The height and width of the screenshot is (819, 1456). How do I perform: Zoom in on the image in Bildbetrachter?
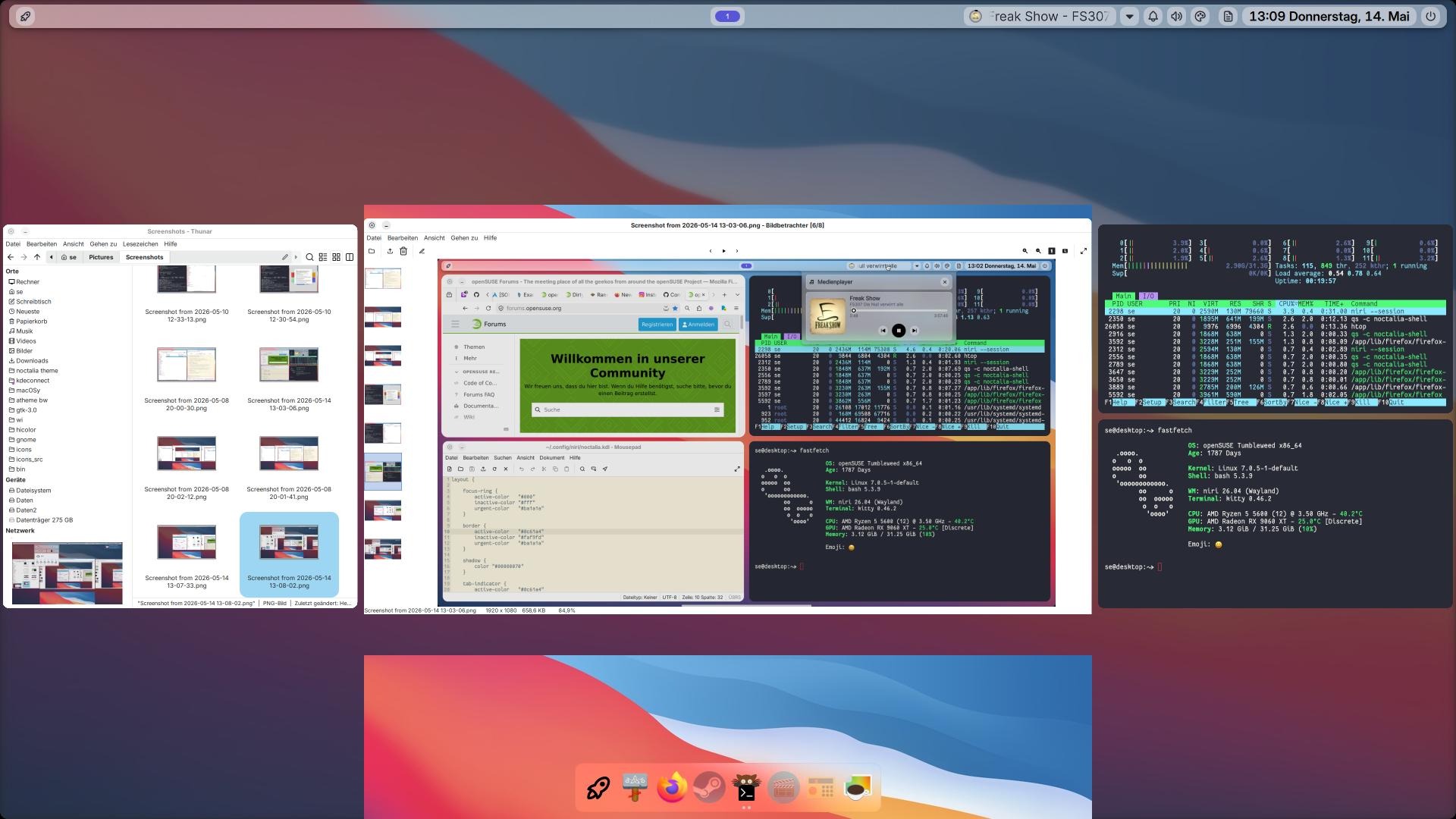[1025, 251]
